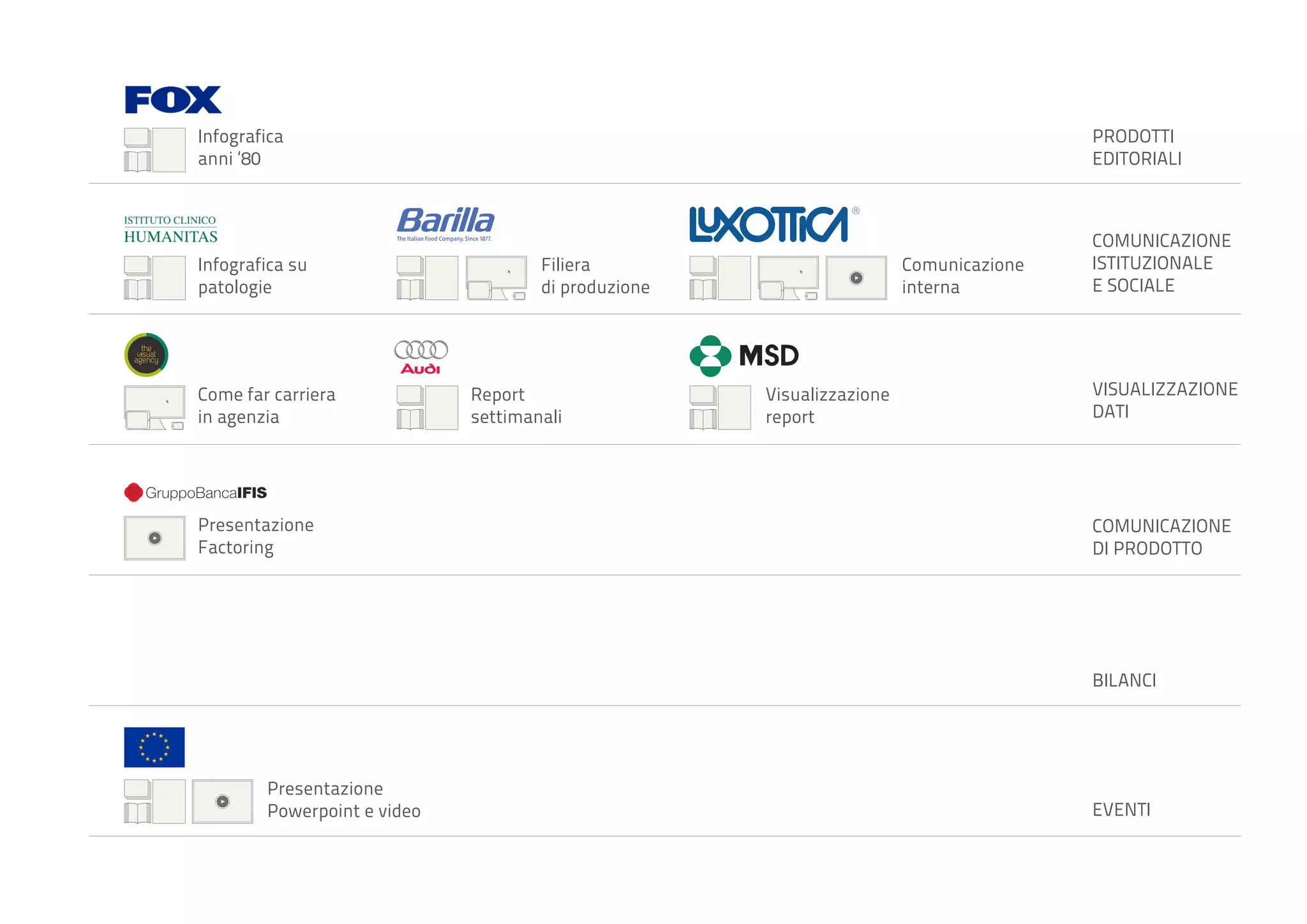Image resolution: width=1307 pixels, height=924 pixels.
Task: Play the Presentazione Powerpoint e video icon
Action: (222, 801)
